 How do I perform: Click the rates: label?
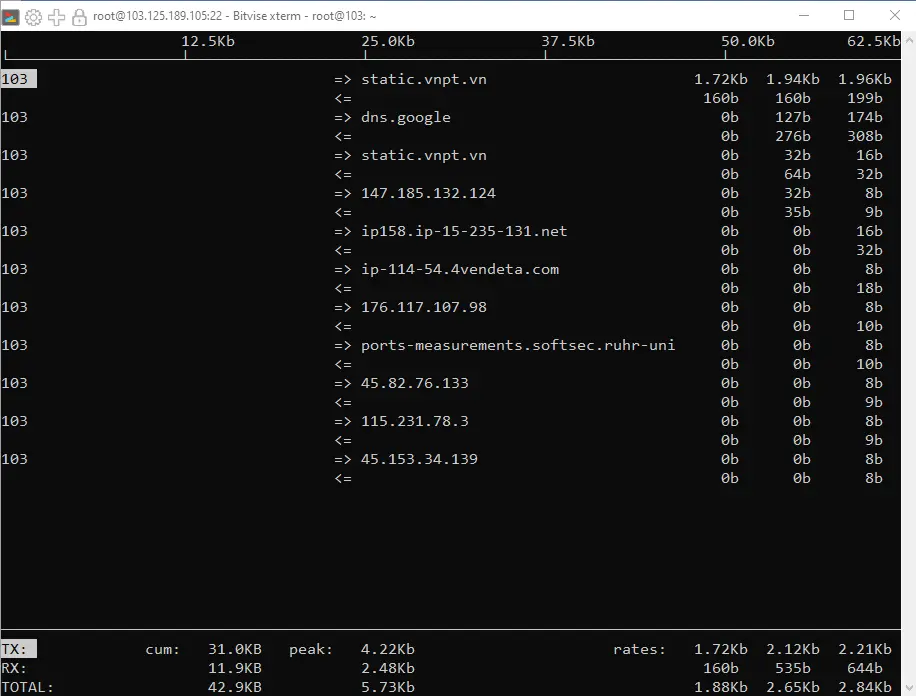point(639,649)
